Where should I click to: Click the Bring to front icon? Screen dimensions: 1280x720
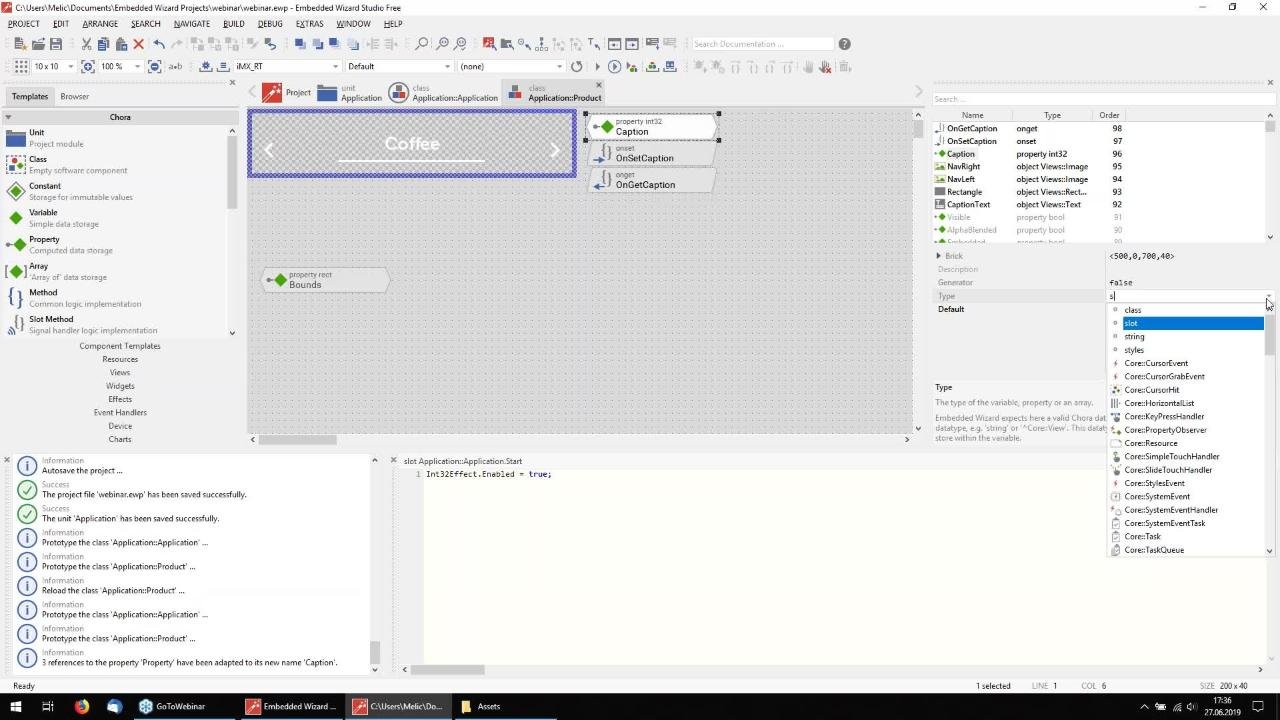[300, 44]
